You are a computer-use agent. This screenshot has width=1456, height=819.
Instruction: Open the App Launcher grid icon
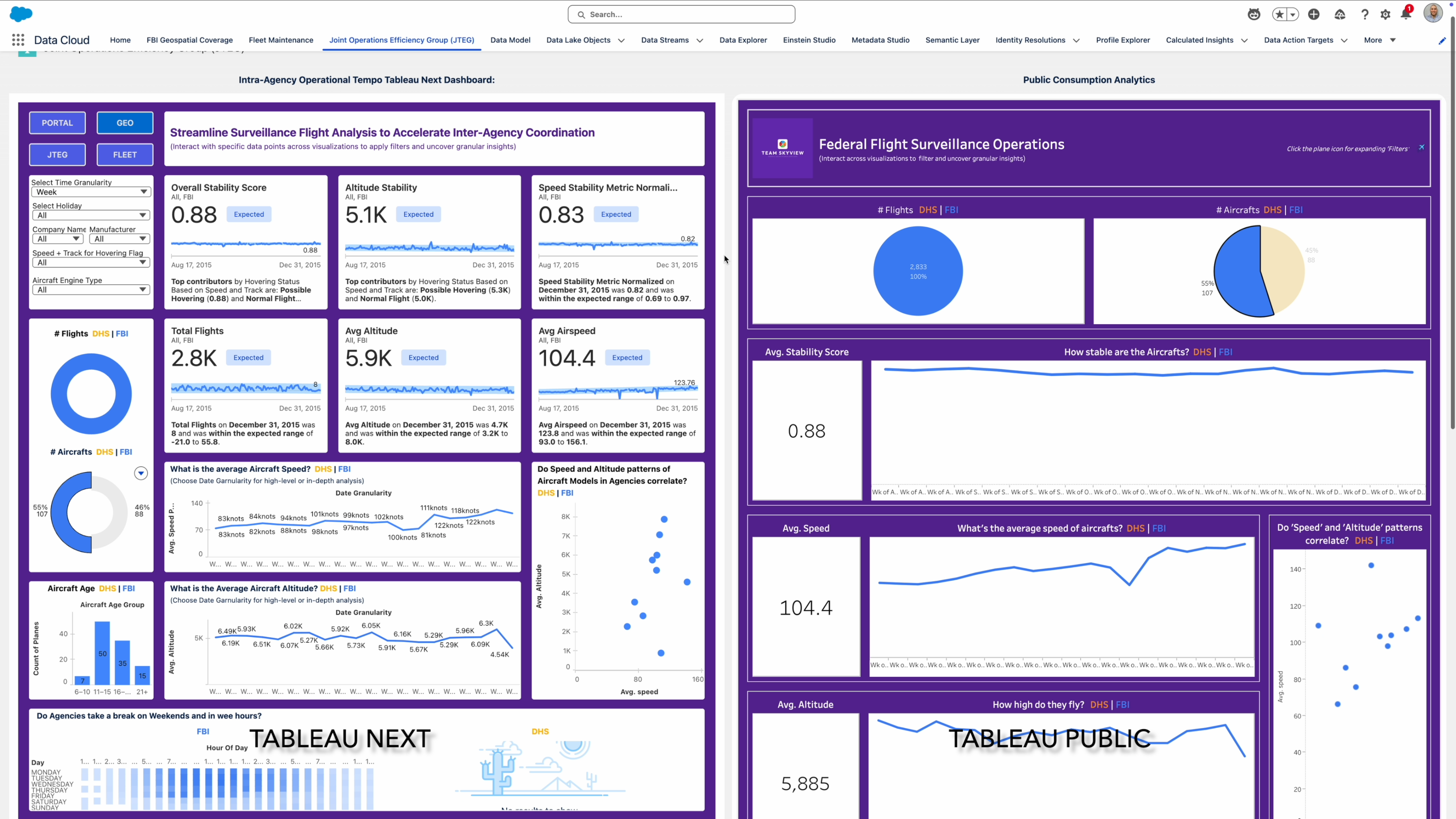(x=18, y=40)
